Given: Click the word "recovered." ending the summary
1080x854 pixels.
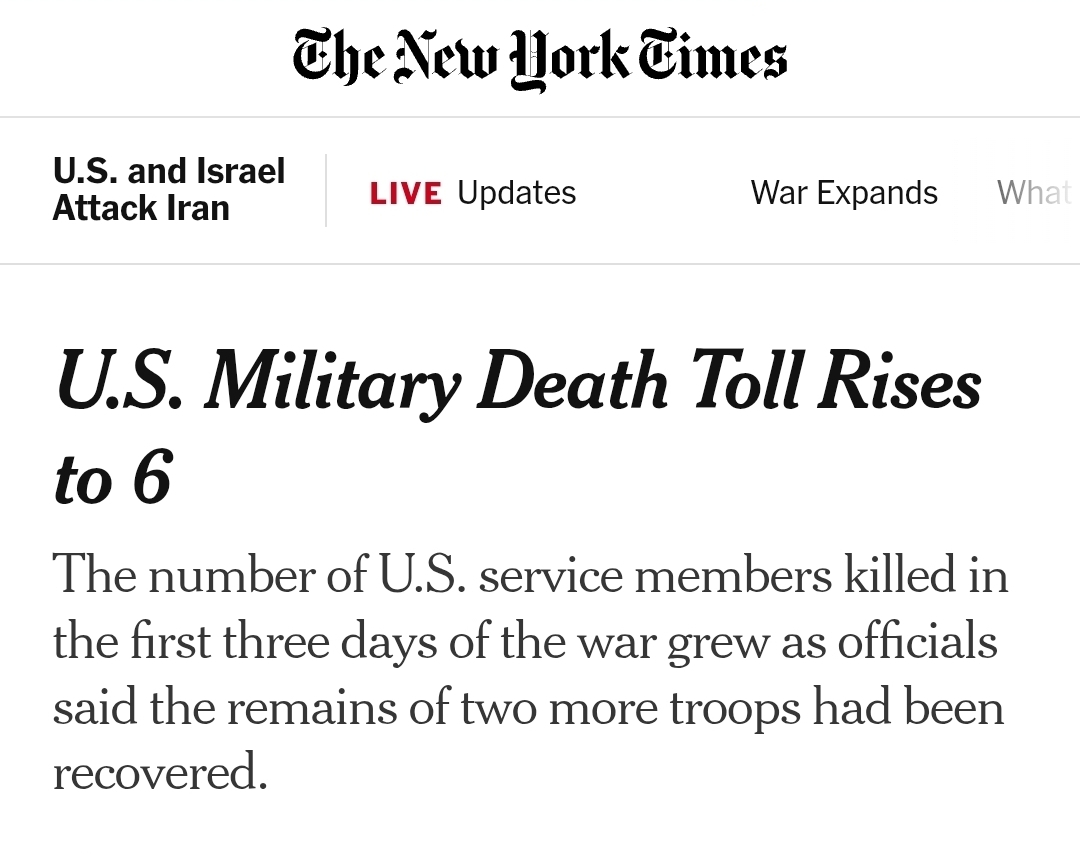Looking at the screenshot, I should [x=160, y=772].
